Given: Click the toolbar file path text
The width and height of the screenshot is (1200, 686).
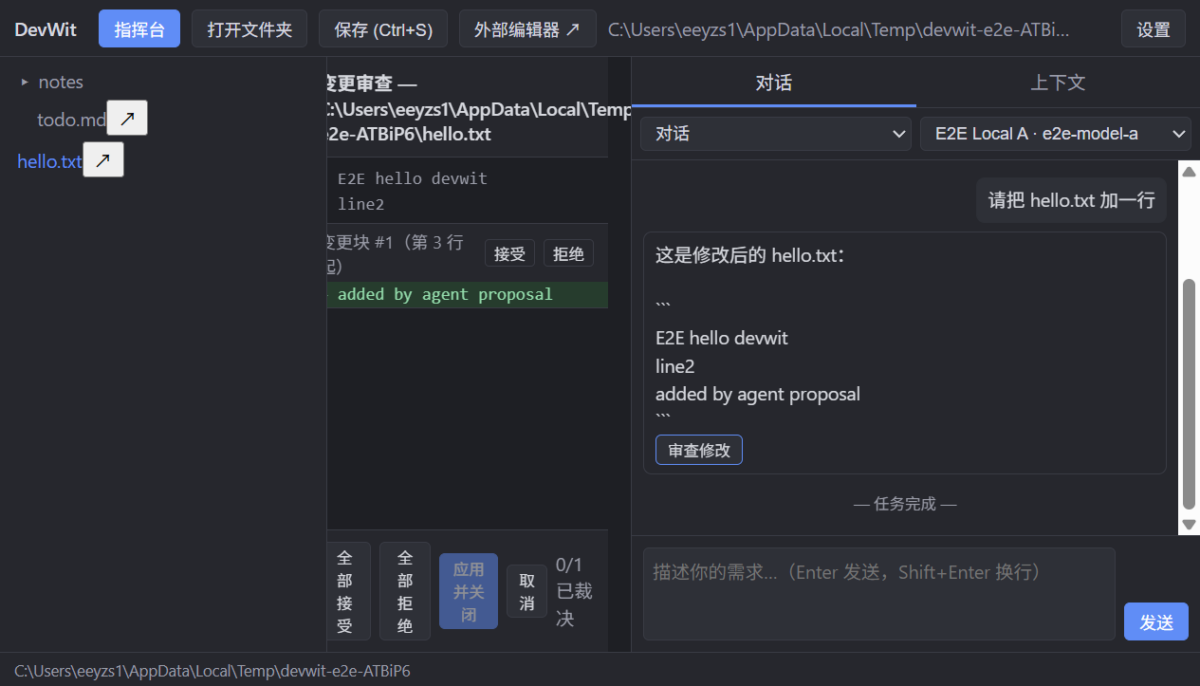Looking at the screenshot, I should point(838,29).
